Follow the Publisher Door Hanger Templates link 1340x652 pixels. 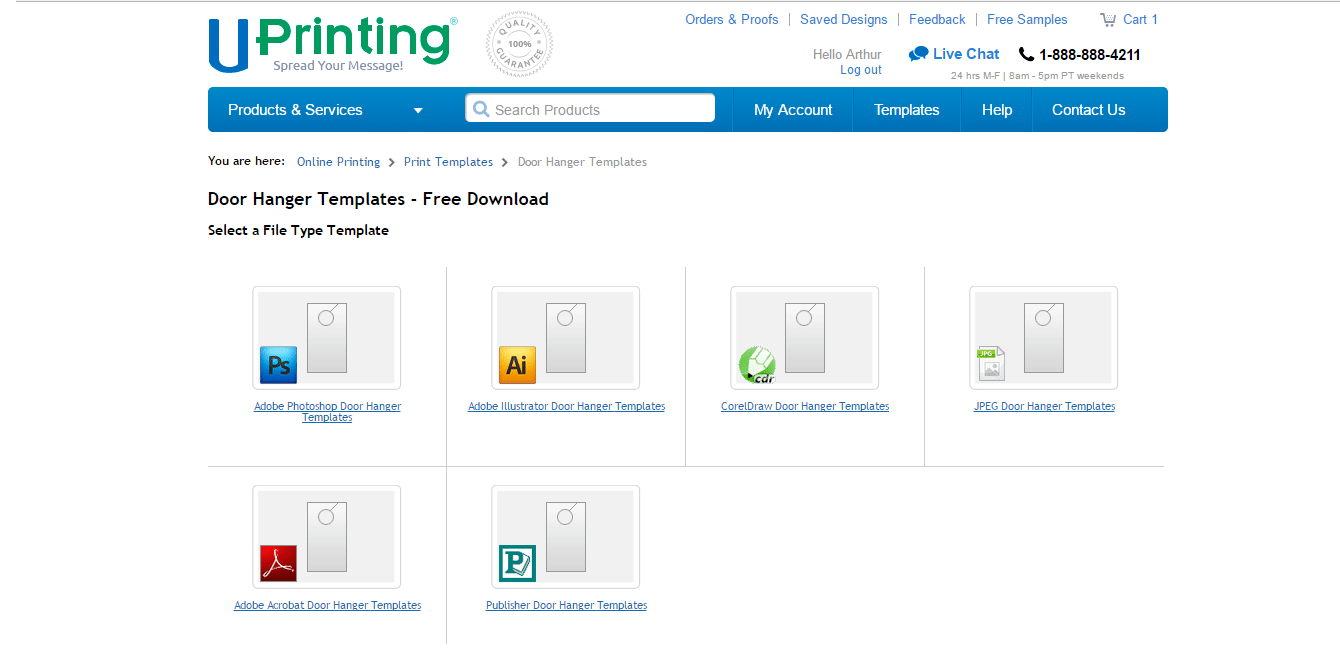[566, 606]
